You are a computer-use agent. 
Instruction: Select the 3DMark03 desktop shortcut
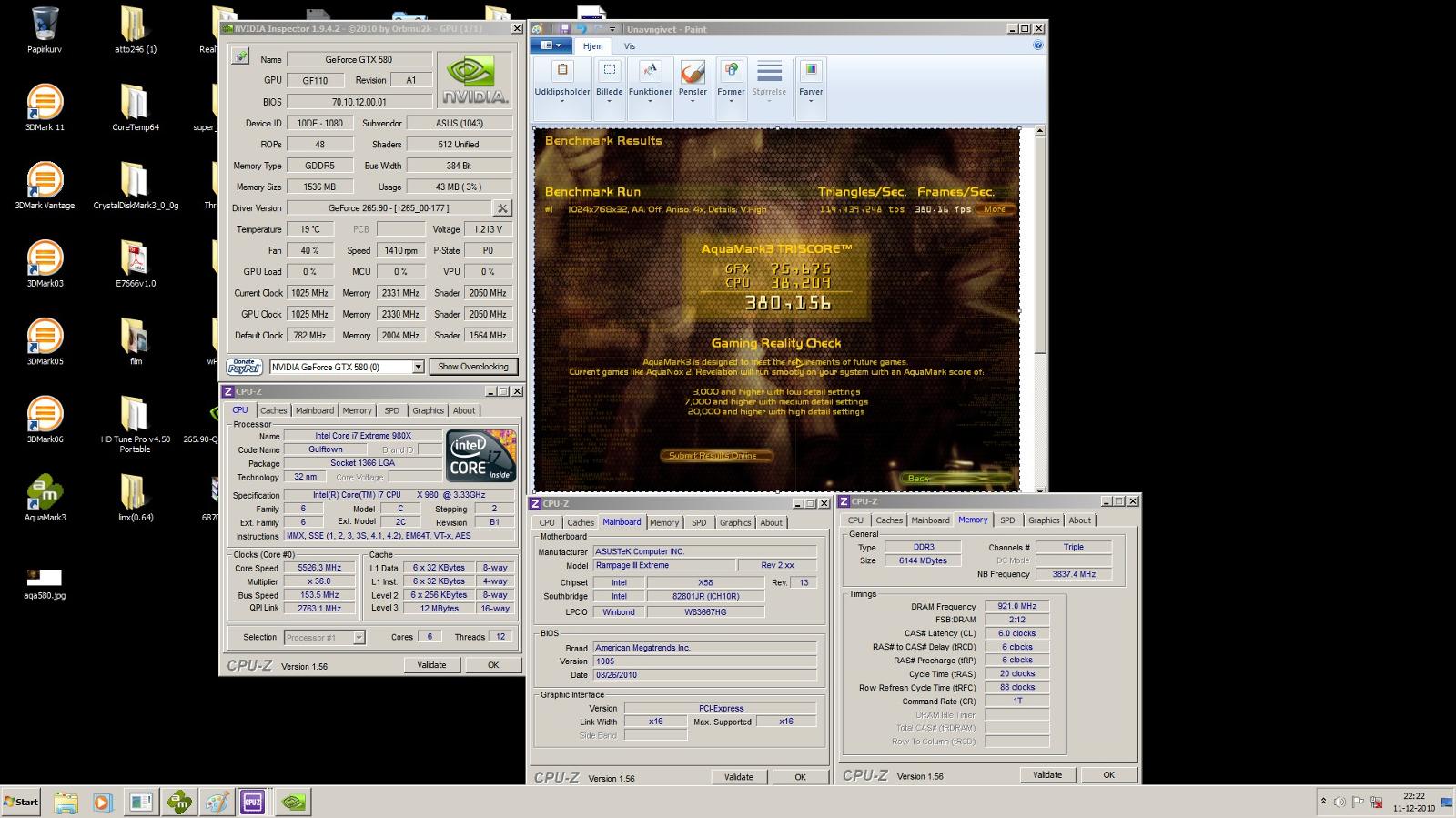(x=45, y=264)
